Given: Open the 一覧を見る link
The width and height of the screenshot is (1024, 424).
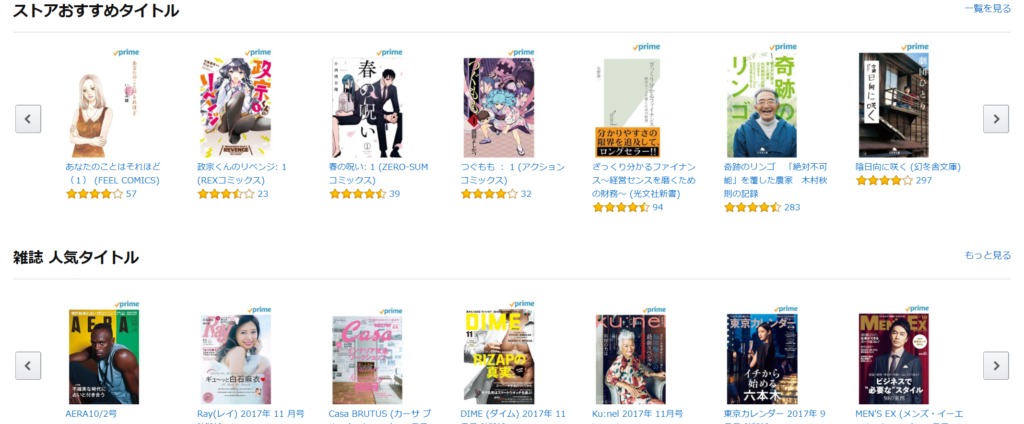Looking at the screenshot, I should (x=987, y=8).
